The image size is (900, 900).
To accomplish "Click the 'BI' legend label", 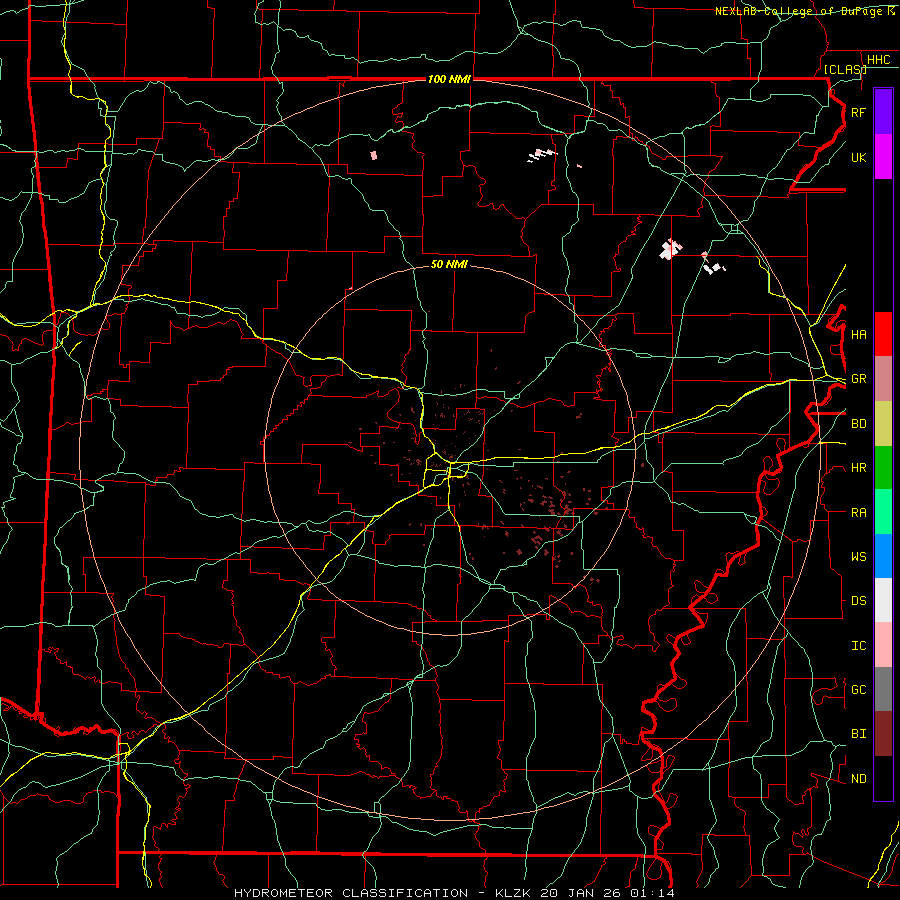I will coord(858,734).
